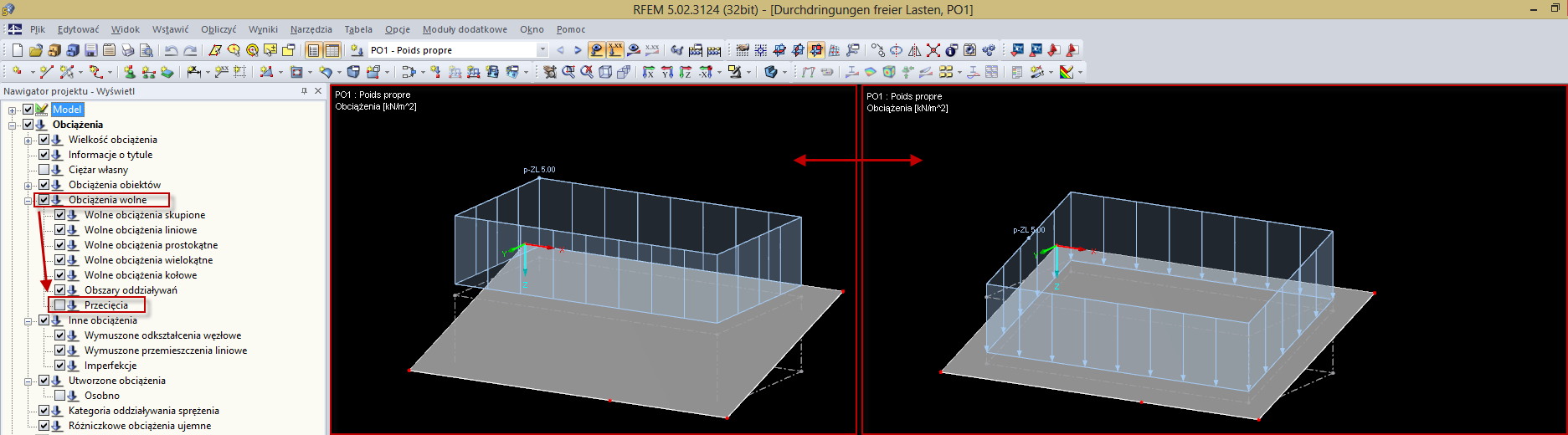Toggle the table panel icon

pos(332,50)
